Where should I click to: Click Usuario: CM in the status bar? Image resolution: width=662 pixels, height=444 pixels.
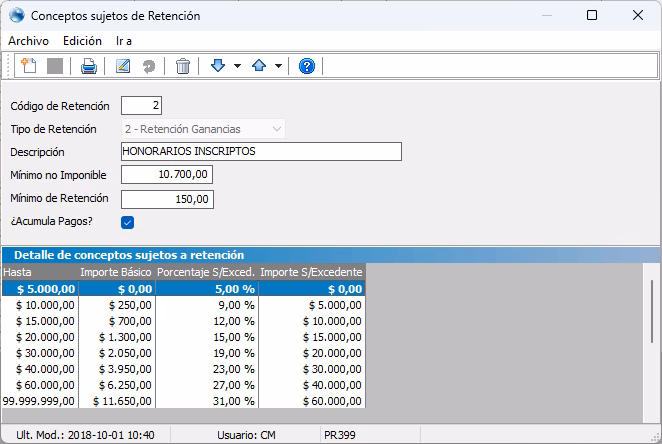pos(246,435)
